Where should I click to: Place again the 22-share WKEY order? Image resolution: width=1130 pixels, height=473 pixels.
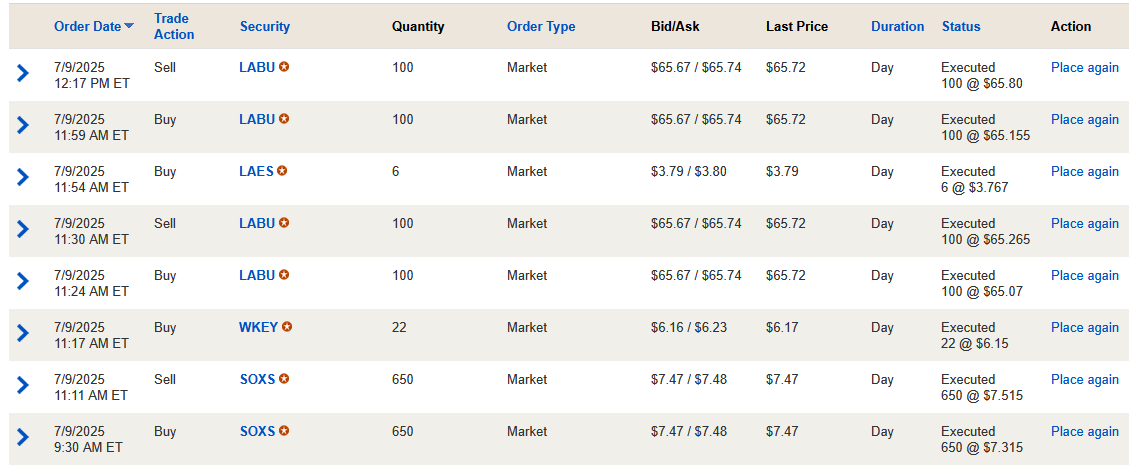click(x=1084, y=327)
